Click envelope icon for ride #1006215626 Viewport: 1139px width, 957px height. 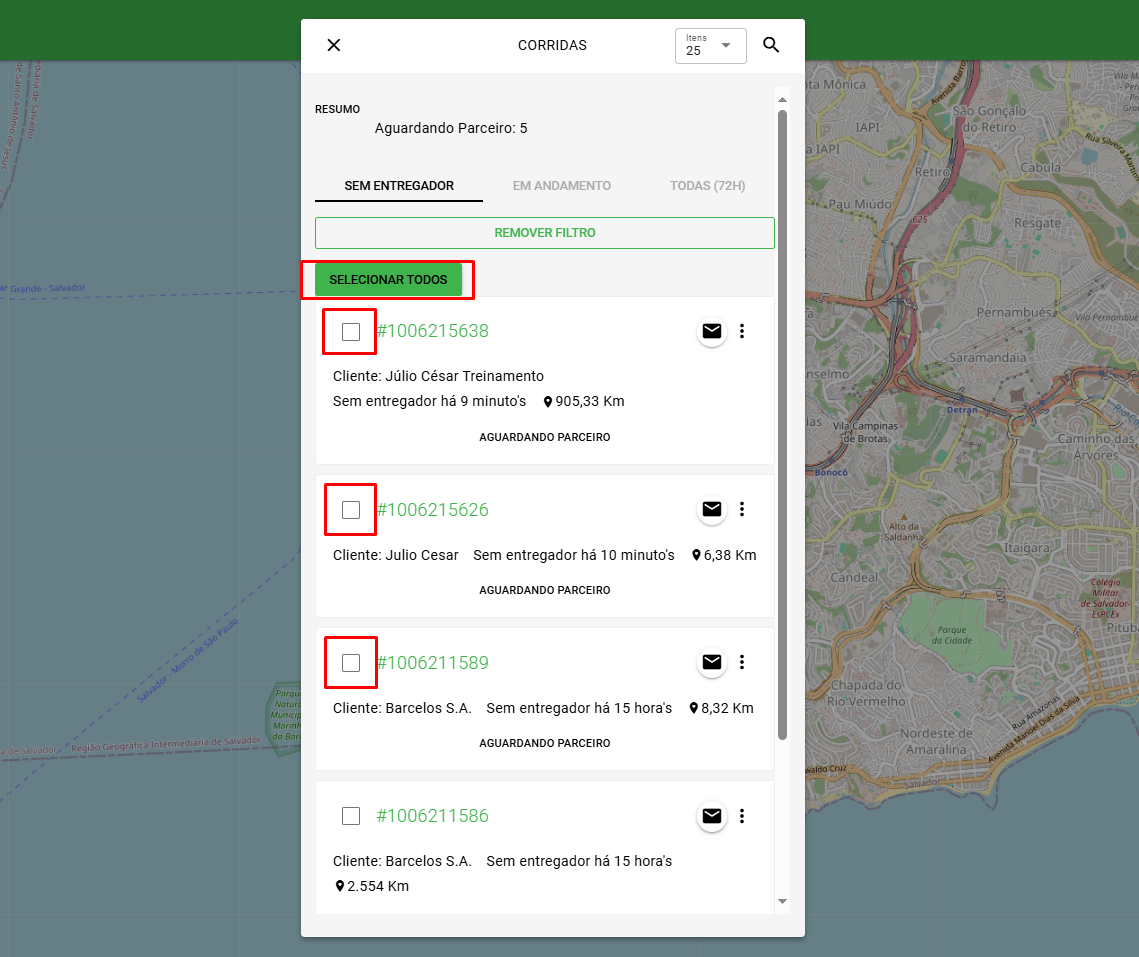point(712,509)
